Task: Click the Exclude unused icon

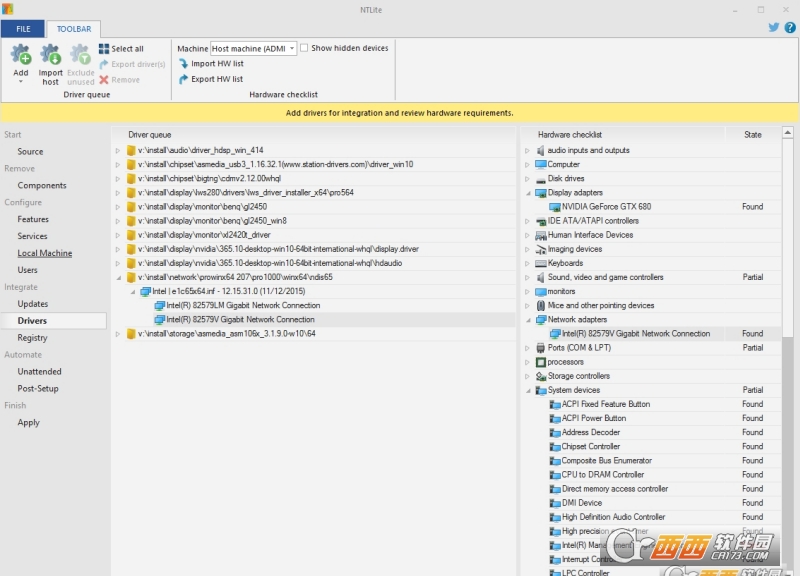Action: click(80, 55)
